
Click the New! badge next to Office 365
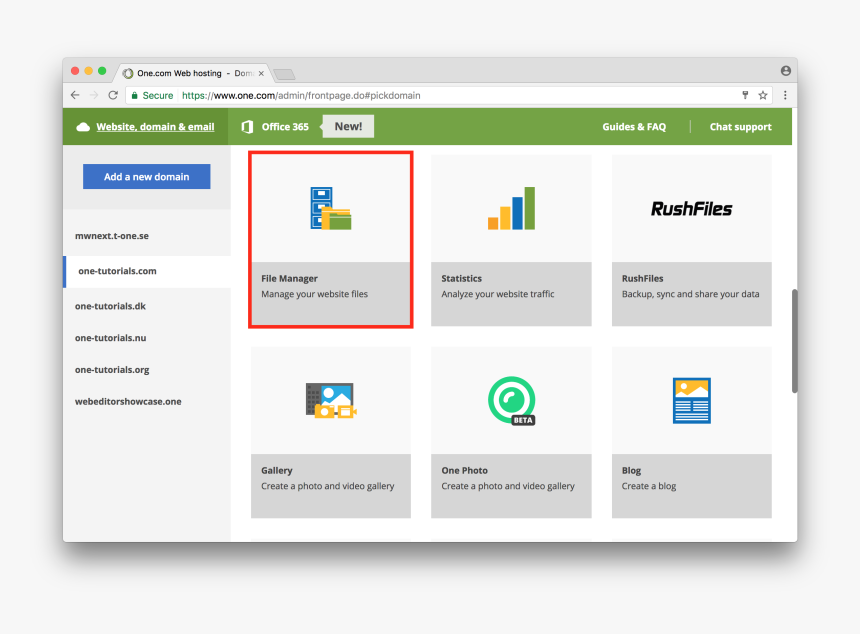[348, 126]
